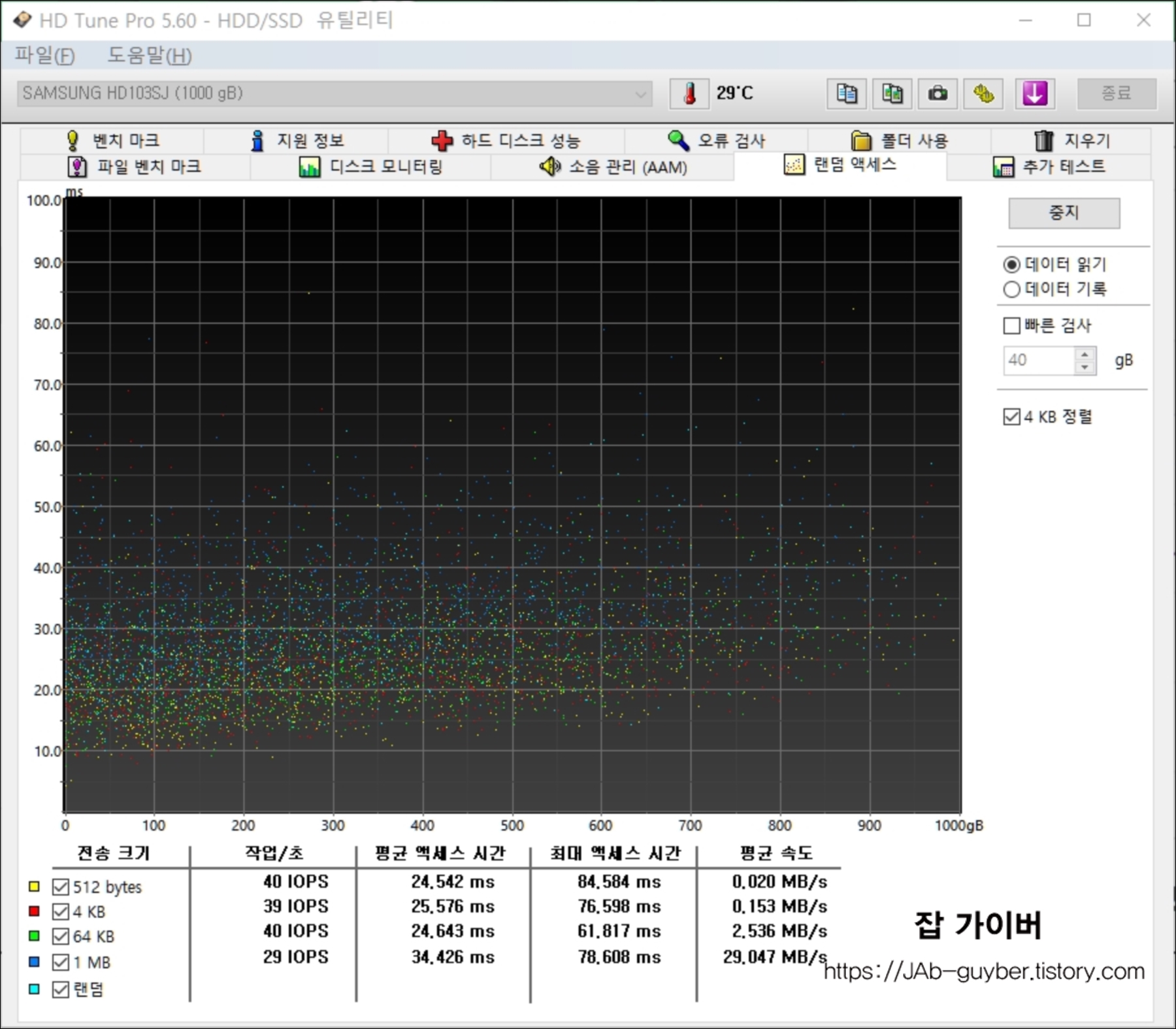Screen dimensions: 1176x1029
Task: Switch to the 하드 디스크 성능 tab
Action: pos(506,140)
